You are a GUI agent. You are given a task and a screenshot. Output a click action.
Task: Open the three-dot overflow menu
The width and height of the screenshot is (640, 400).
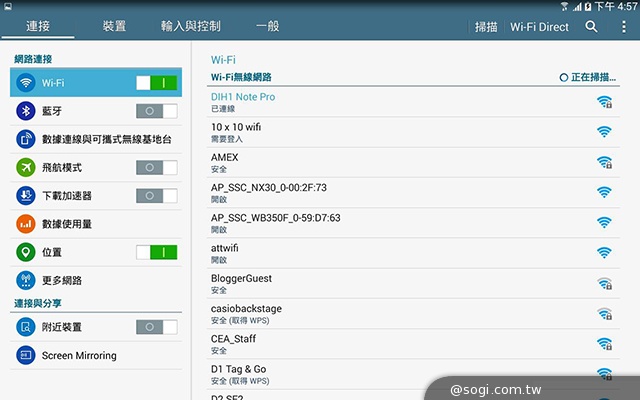tap(624, 27)
